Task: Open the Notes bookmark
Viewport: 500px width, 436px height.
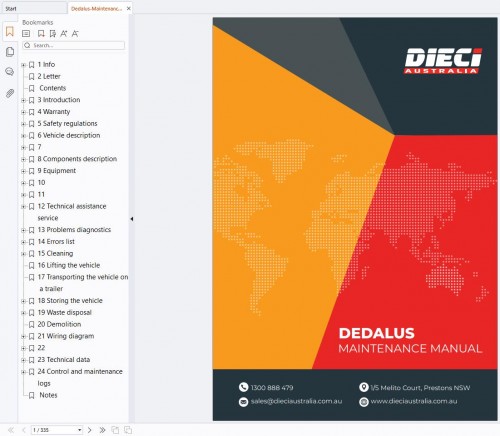Action: pos(48,395)
